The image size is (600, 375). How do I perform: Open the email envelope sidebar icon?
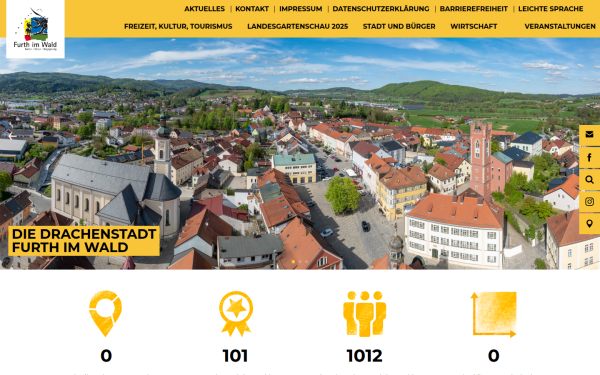pos(589,135)
